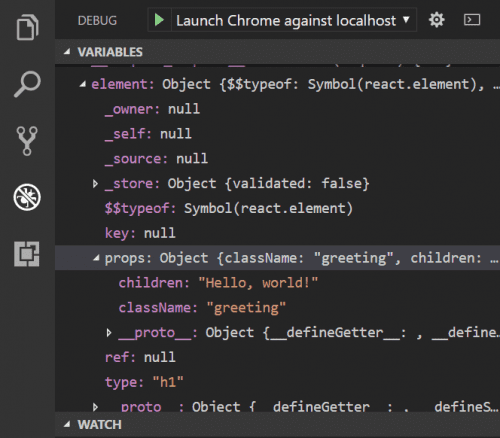The width and height of the screenshot is (500, 438).
Task: Select the type: "h1" row
Action: coord(277,382)
